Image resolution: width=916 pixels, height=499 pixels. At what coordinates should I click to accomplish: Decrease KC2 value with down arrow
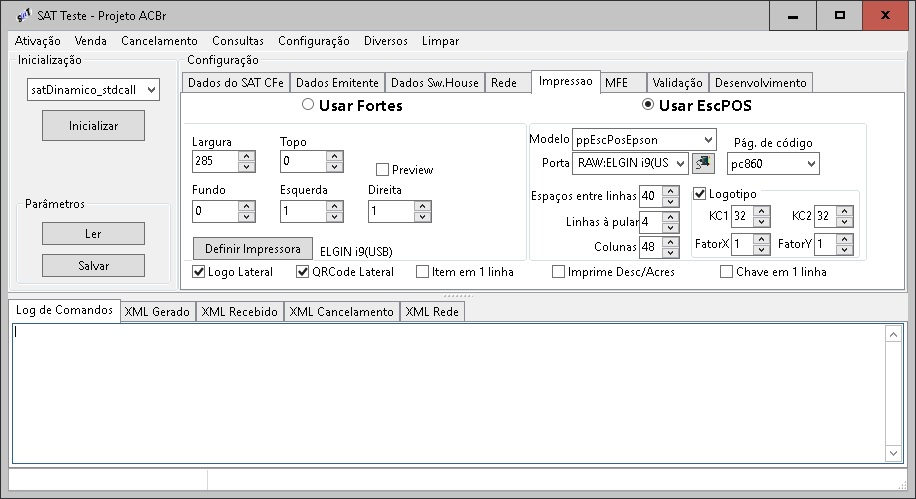tap(845, 221)
